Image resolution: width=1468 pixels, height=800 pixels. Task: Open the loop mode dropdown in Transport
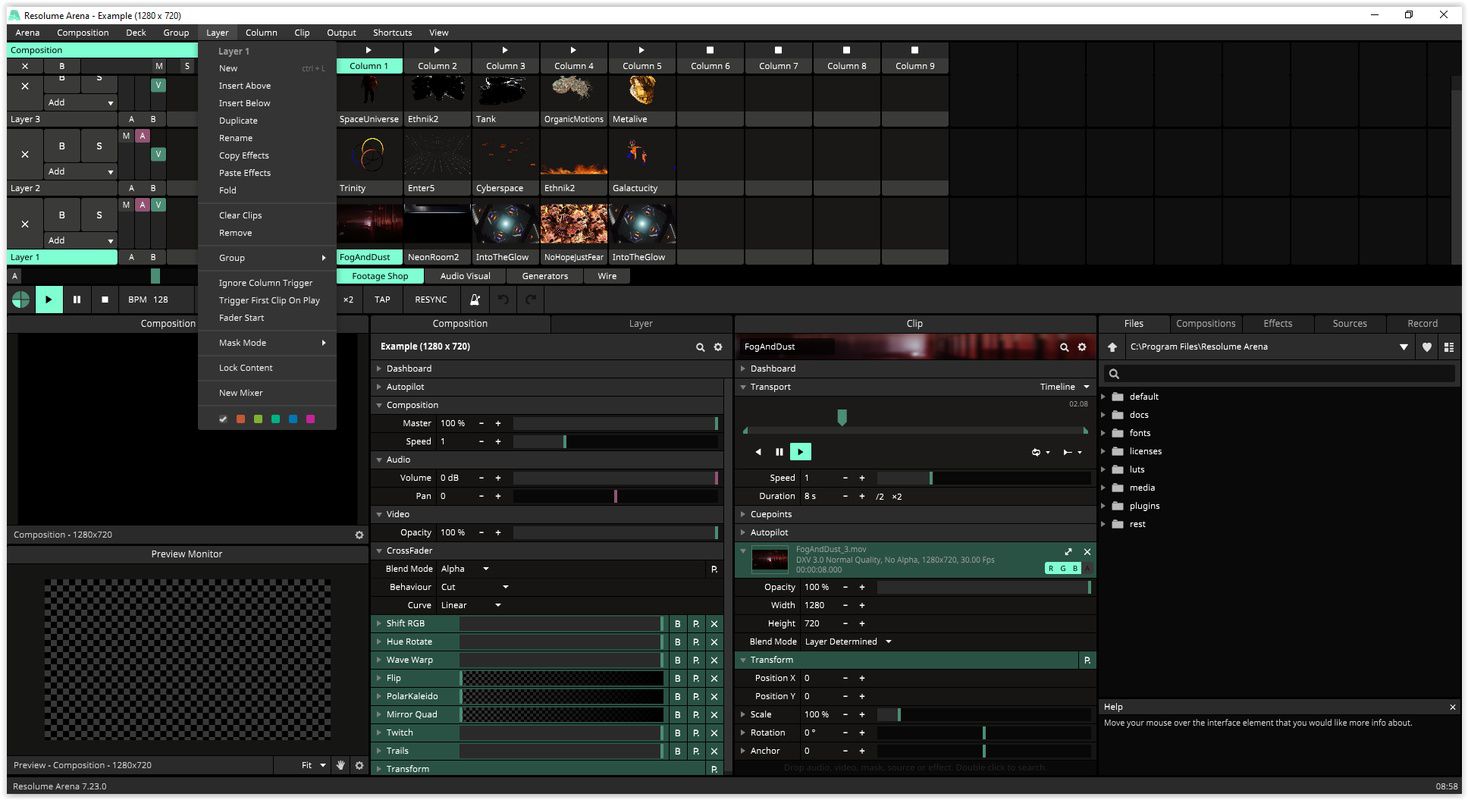pos(1040,452)
